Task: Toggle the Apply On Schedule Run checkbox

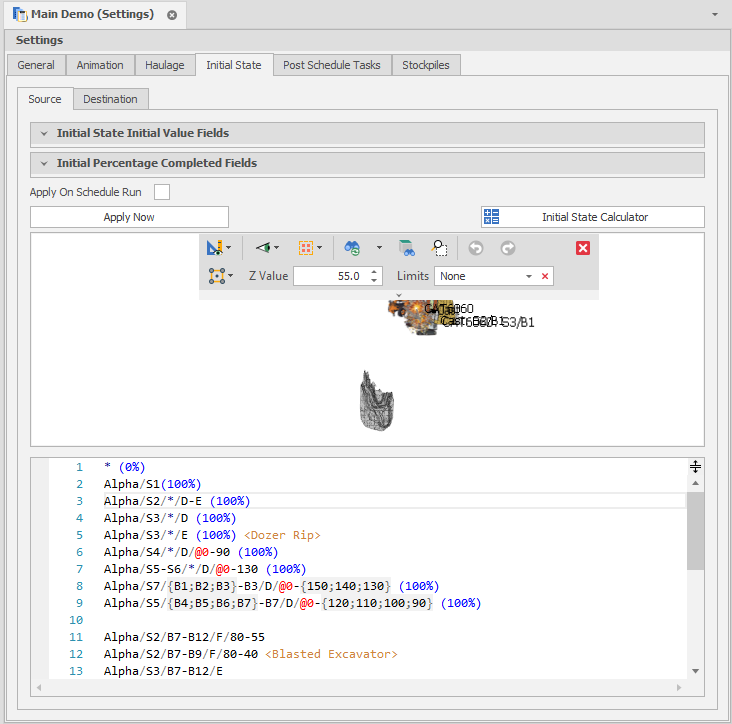Action: click(162, 192)
